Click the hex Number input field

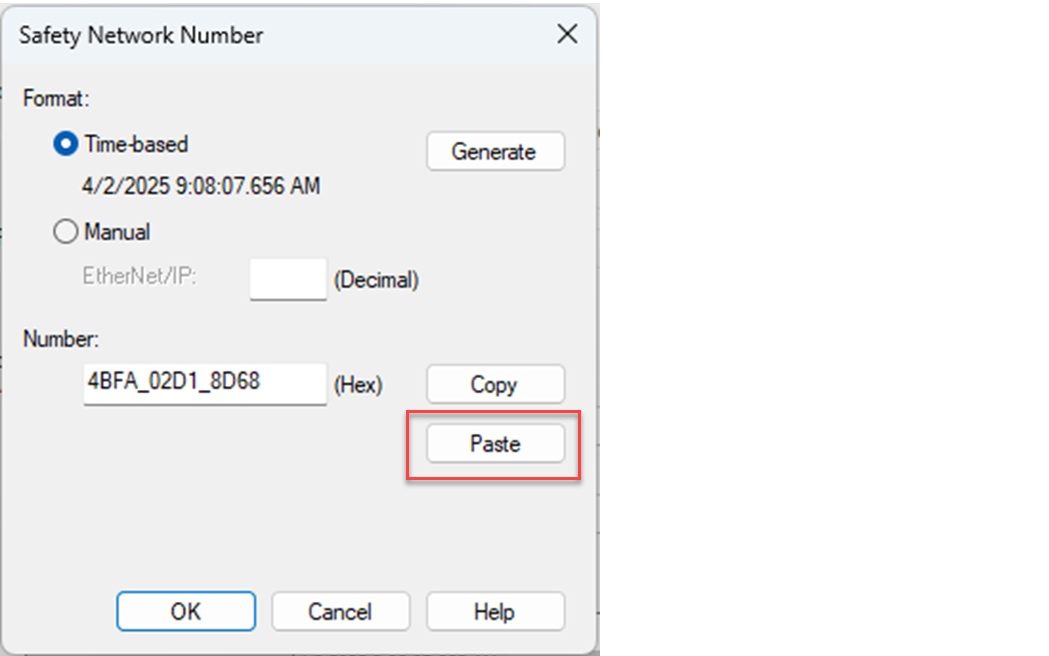[x=205, y=383]
